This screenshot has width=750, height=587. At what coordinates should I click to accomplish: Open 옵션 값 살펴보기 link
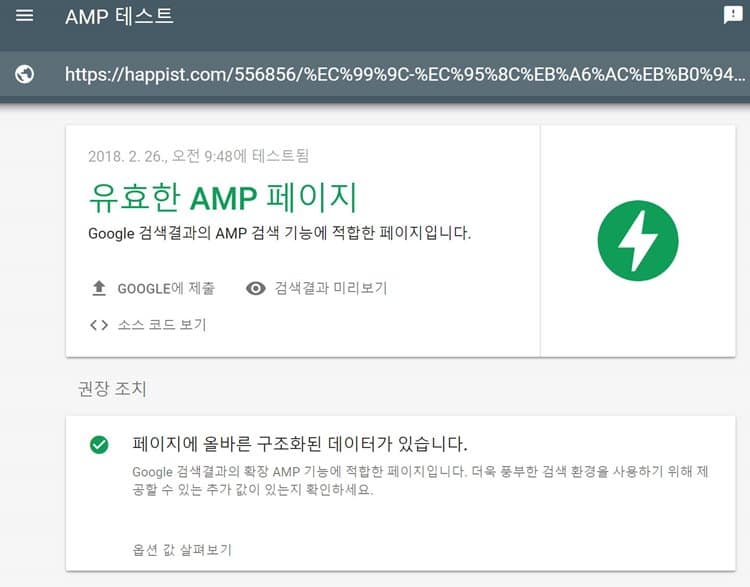(182, 550)
